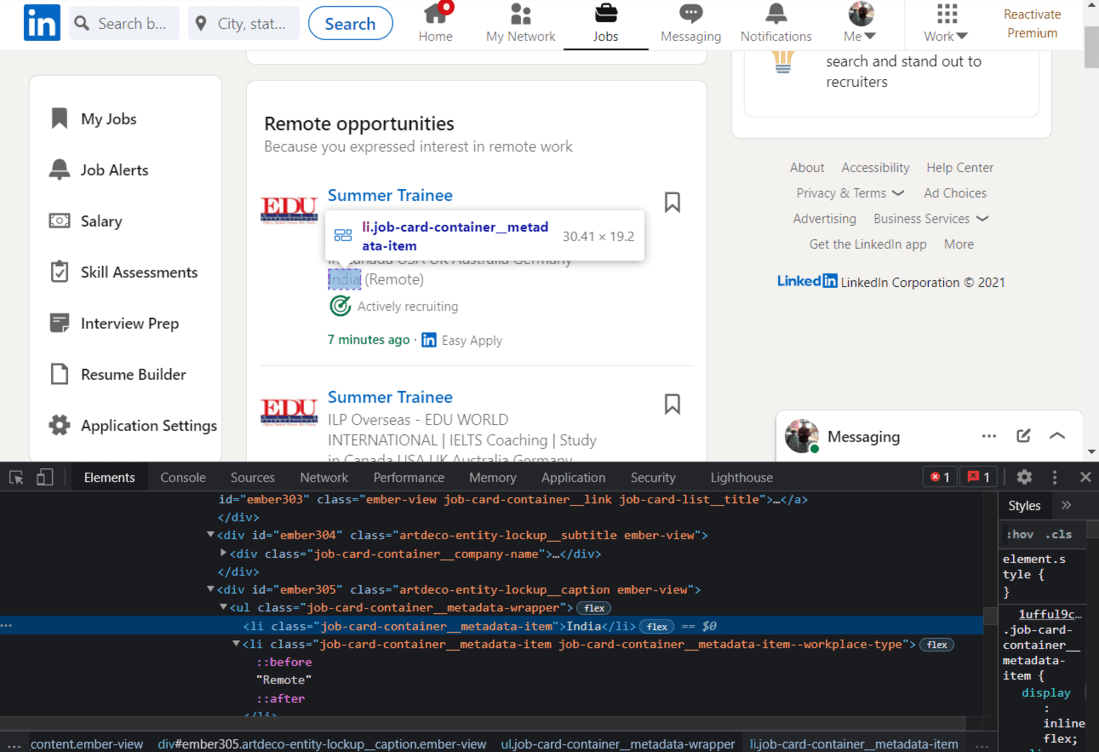Open the Messaging nav icon
Screen dimensions: 1099x752
coord(690,23)
